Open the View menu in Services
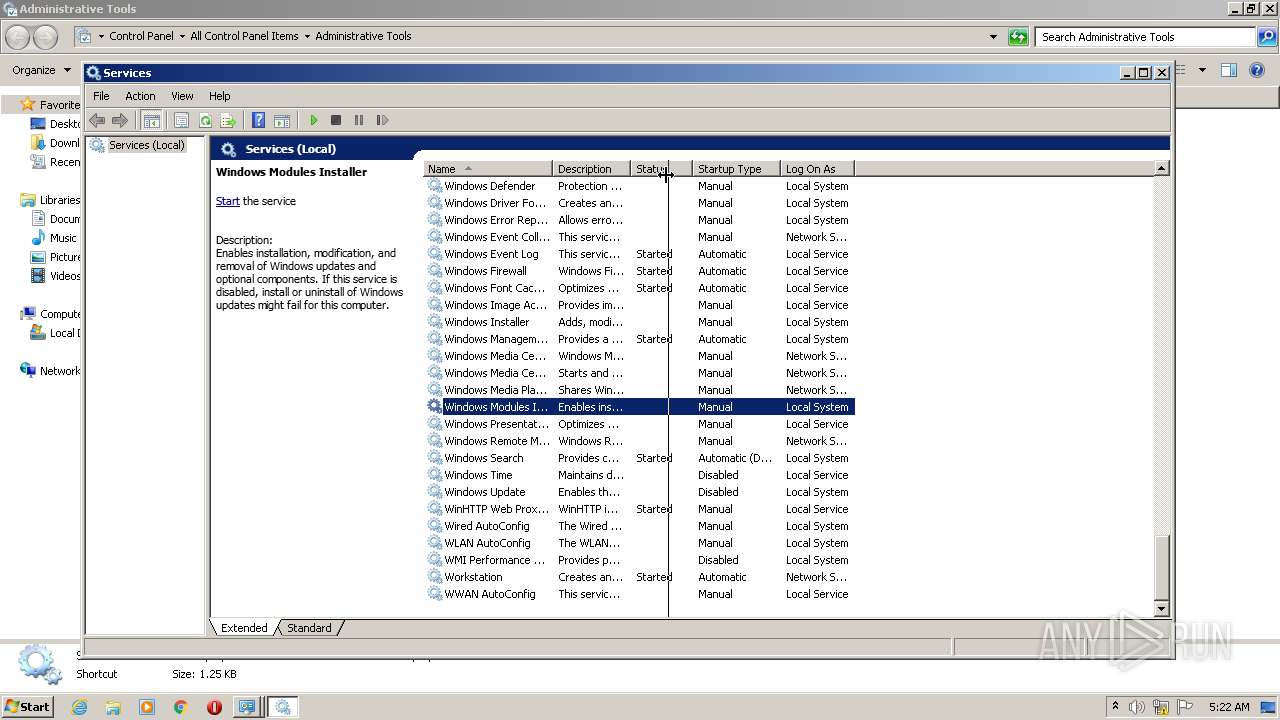Viewport: 1280px width, 720px height. (182, 96)
